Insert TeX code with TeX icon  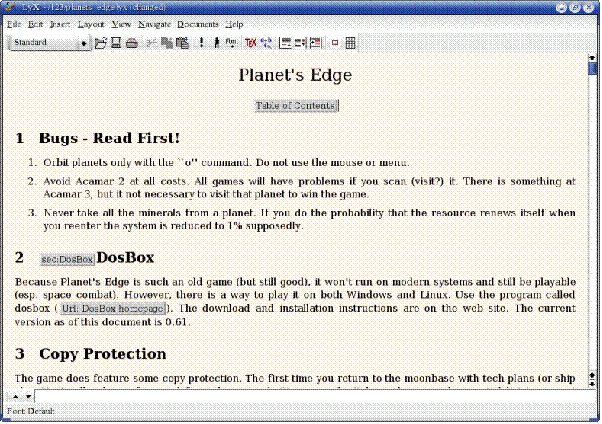tap(250, 43)
